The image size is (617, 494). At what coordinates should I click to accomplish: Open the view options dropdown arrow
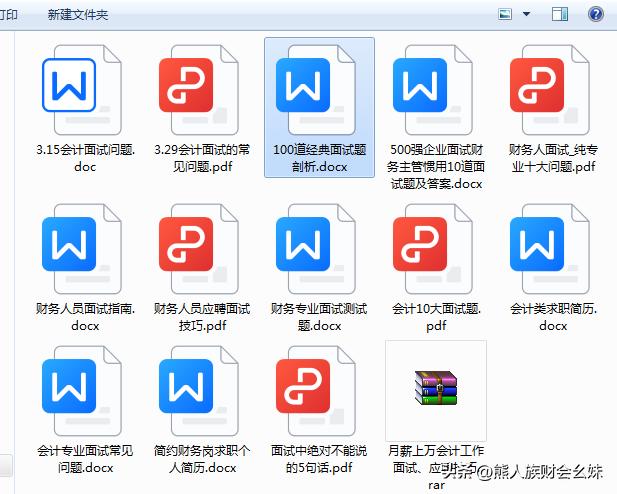coord(526,14)
